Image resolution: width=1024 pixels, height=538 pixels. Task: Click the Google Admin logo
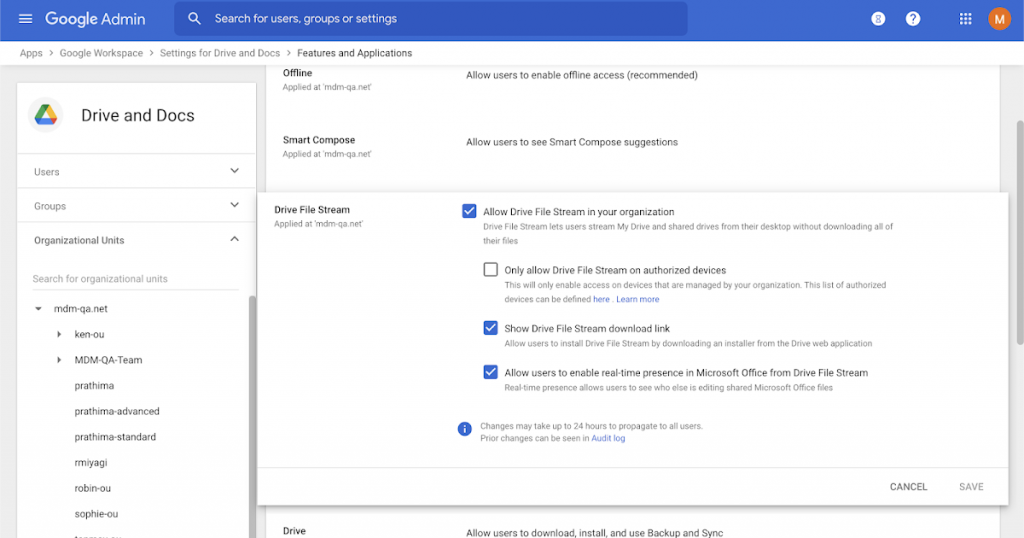pos(95,19)
